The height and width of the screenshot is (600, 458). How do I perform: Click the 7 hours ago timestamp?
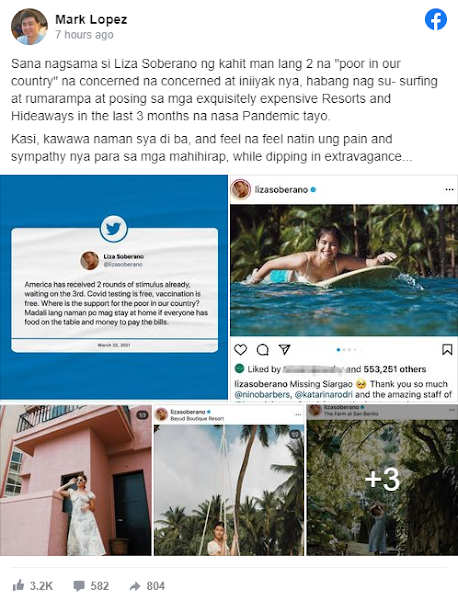pos(84,34)
